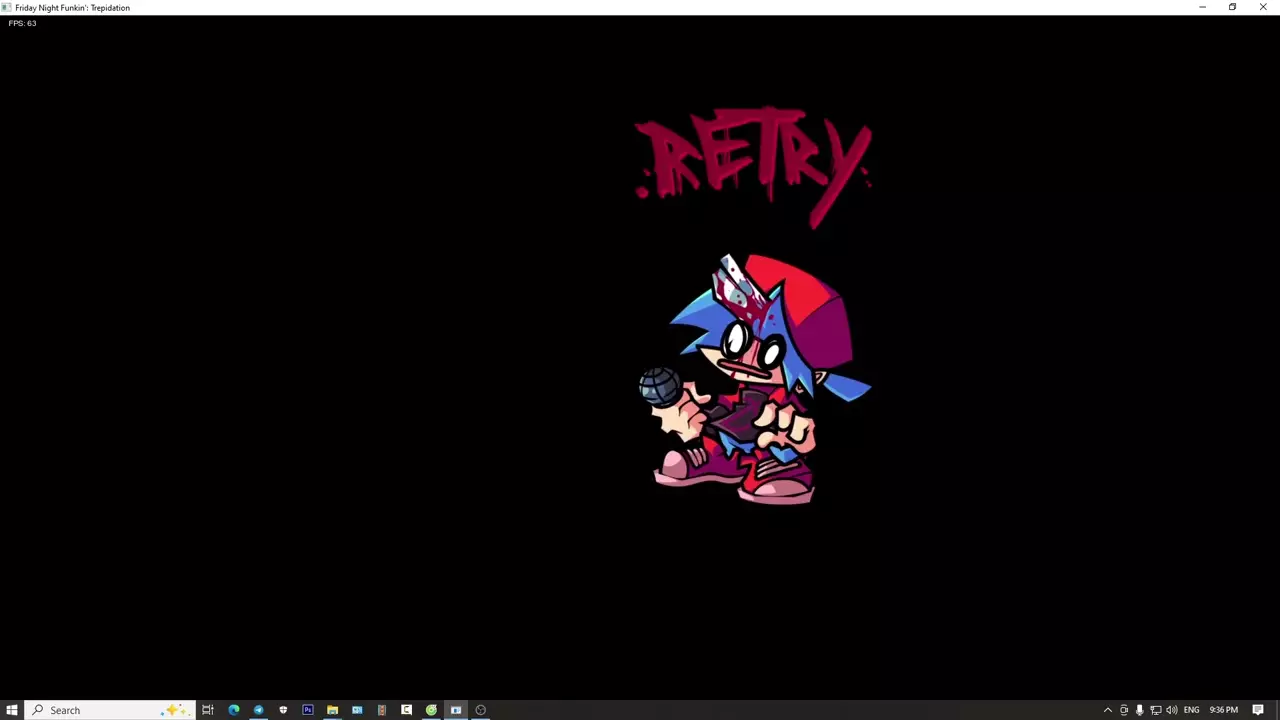Viewport: 1280px width, 720px height.
Task: Expand the hidden system tray icons
Action: 1107,710
